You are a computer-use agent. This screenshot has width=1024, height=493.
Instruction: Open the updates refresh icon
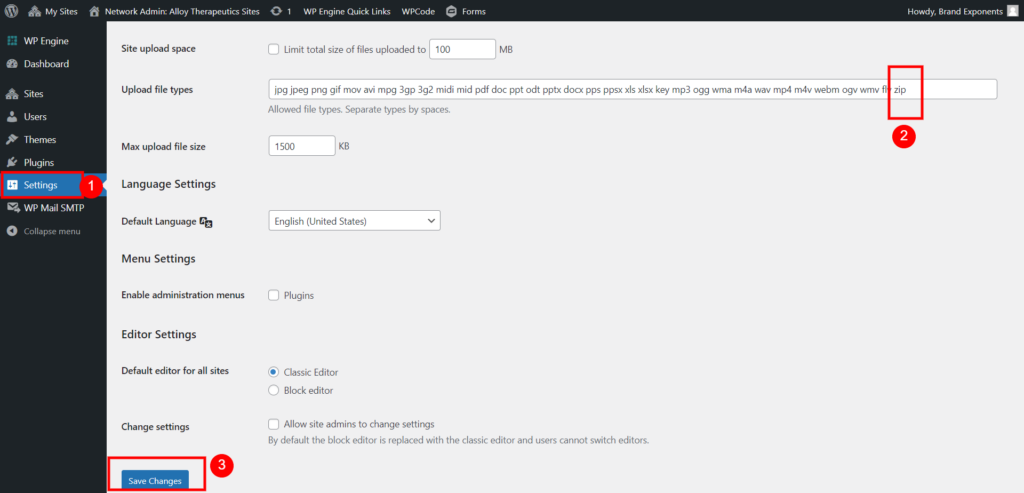(x=276, y=11)
